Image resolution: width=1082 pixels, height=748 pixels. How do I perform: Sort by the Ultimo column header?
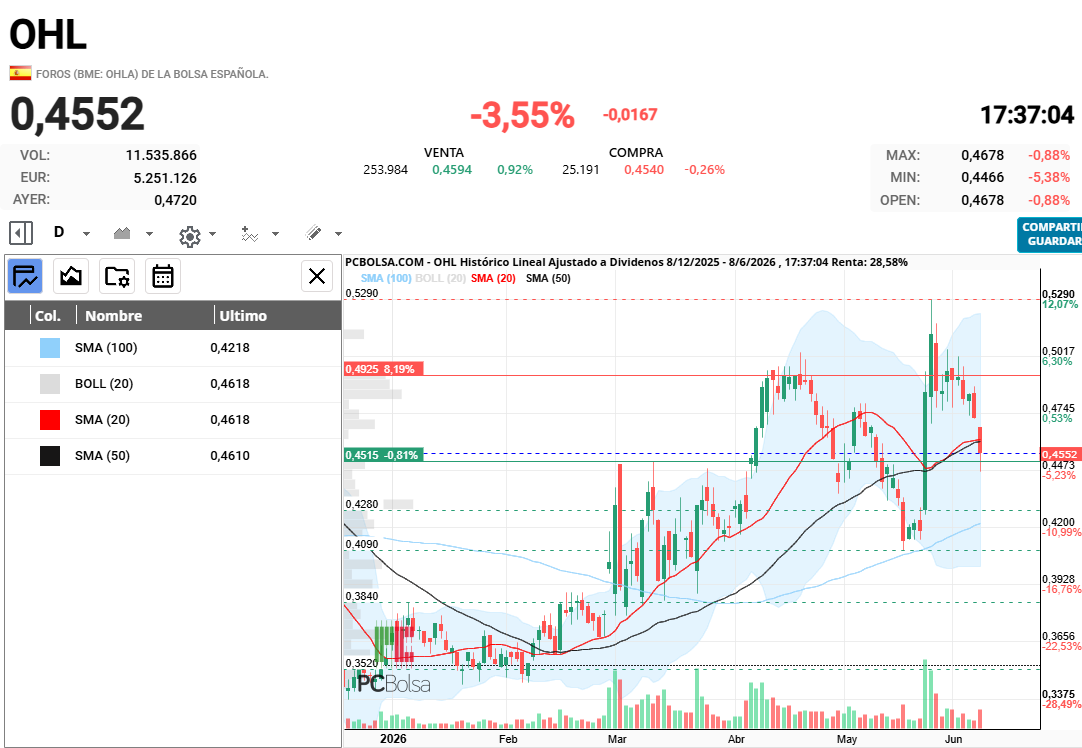[x=243, y=315]
